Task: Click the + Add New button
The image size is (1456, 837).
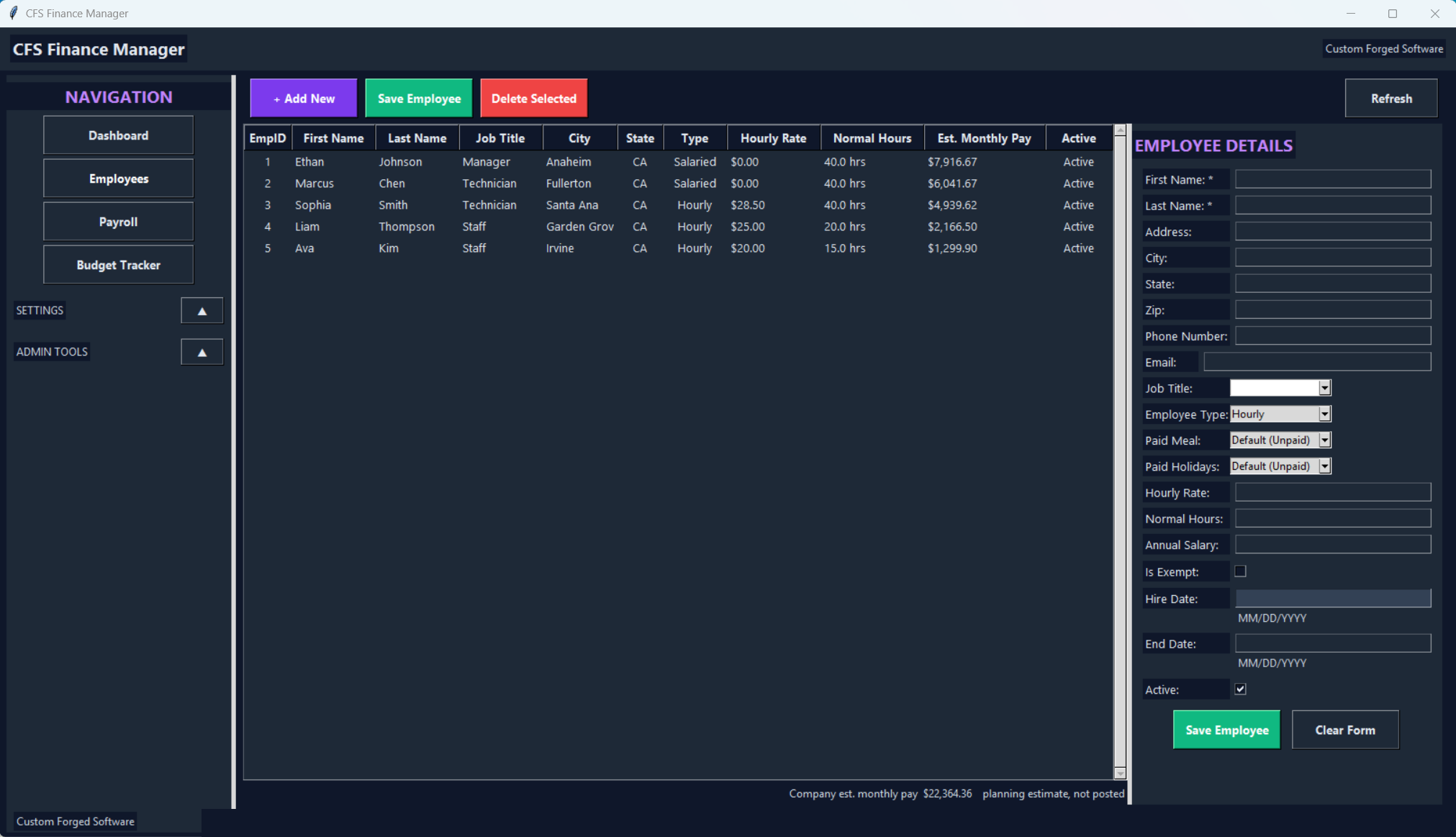Action: (x=304, y=99)
